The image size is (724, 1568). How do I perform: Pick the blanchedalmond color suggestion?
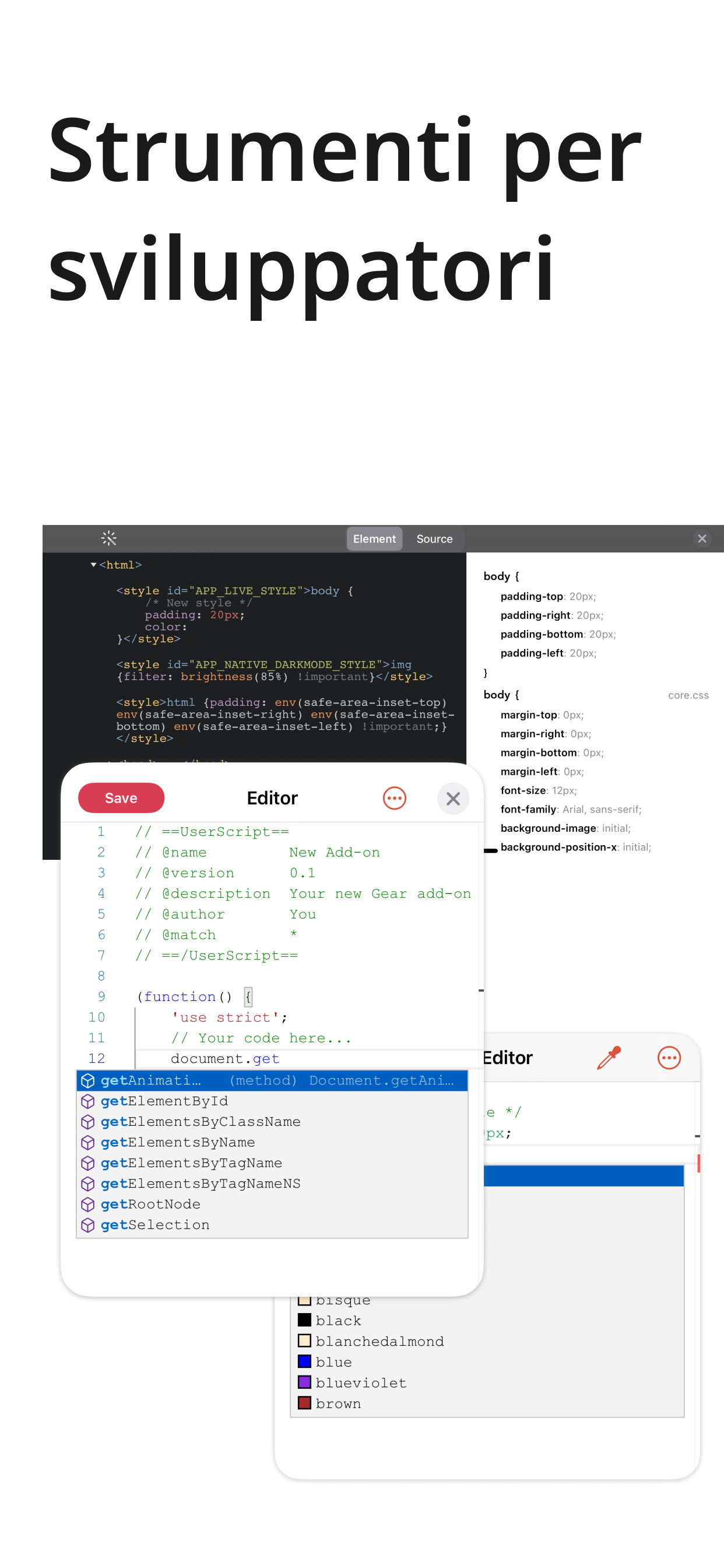[487, 1342]
